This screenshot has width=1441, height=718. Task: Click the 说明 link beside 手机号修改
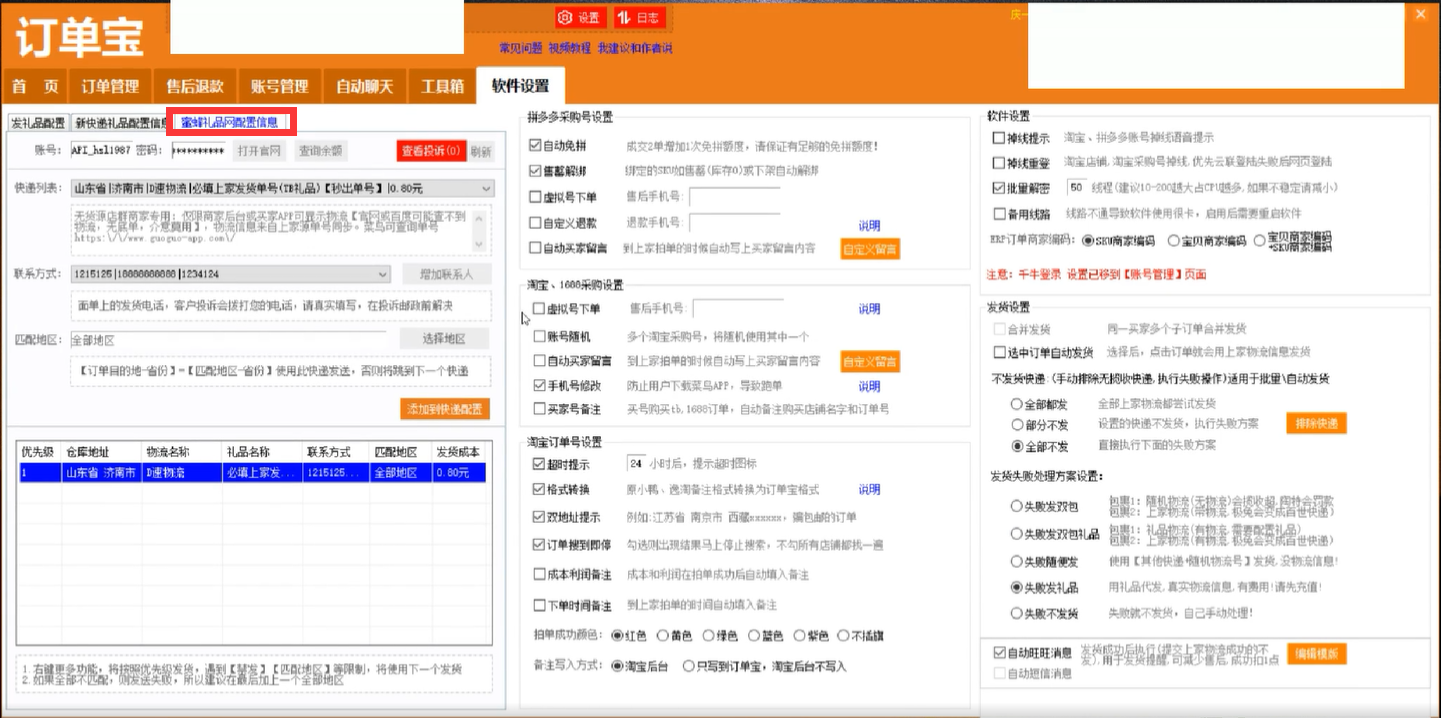coord(868,385)
